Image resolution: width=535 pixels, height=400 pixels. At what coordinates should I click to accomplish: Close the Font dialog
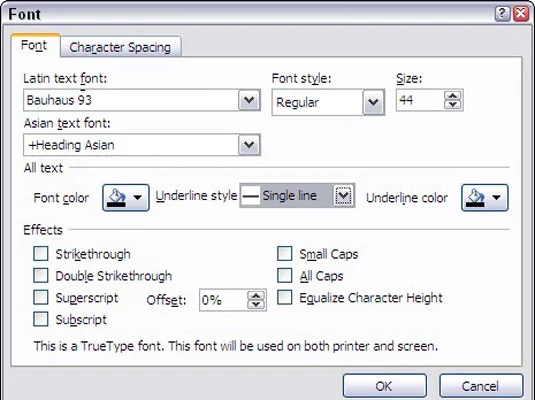tap(521, 14)
